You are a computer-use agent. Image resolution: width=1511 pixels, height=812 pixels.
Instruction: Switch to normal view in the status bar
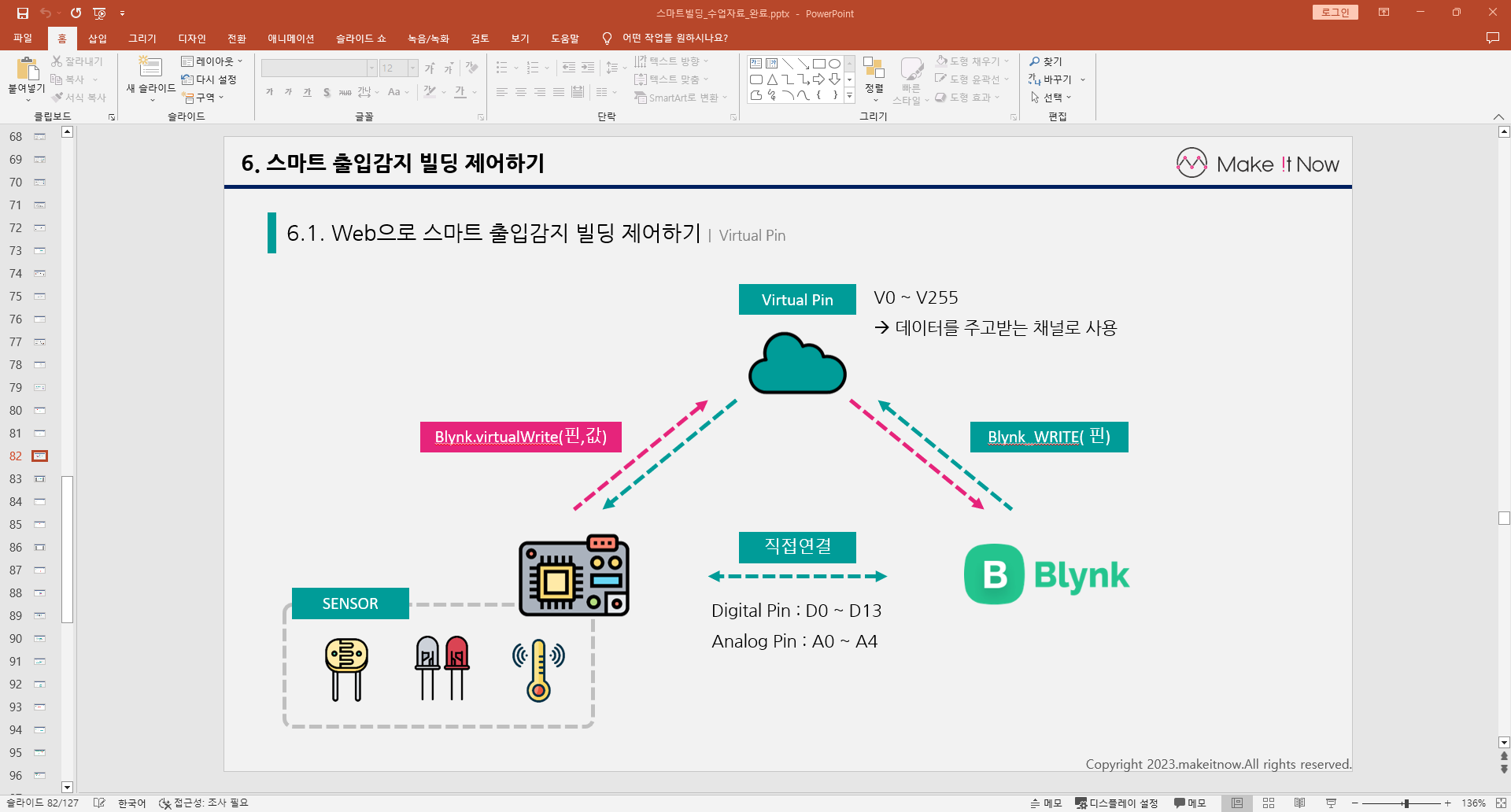coord(1237,803)
